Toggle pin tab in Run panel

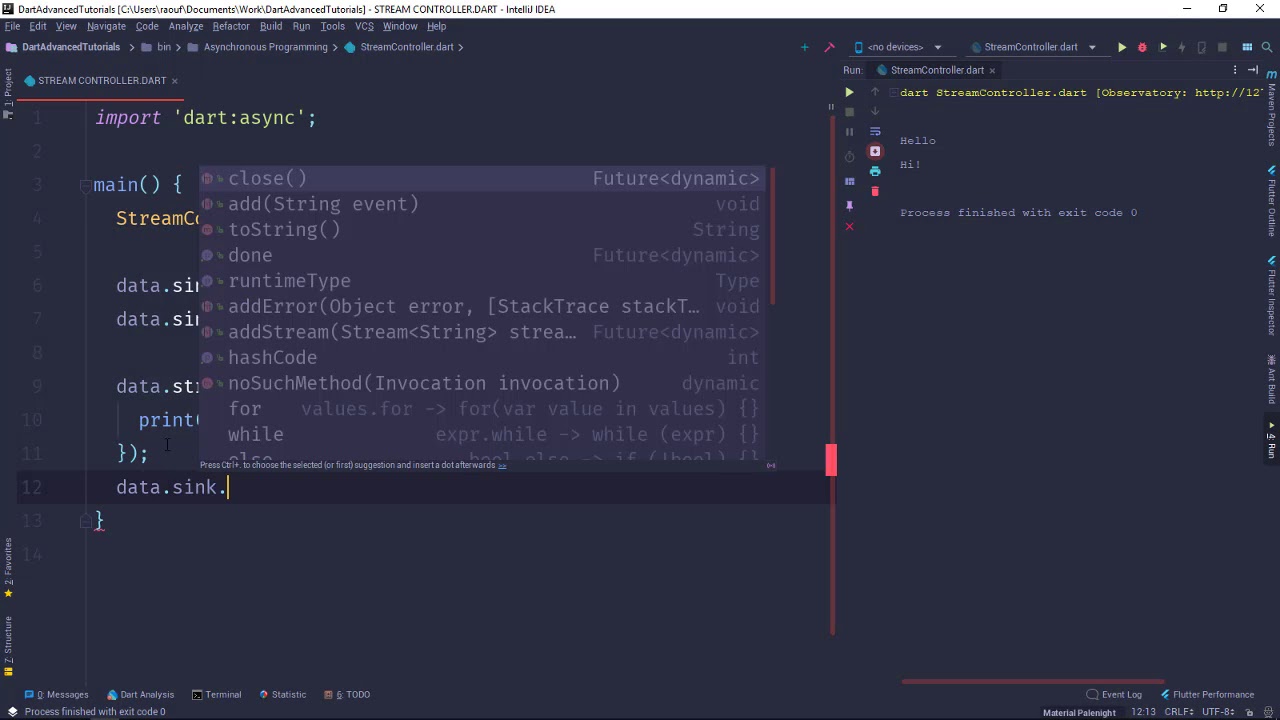[x=849, y=205]
